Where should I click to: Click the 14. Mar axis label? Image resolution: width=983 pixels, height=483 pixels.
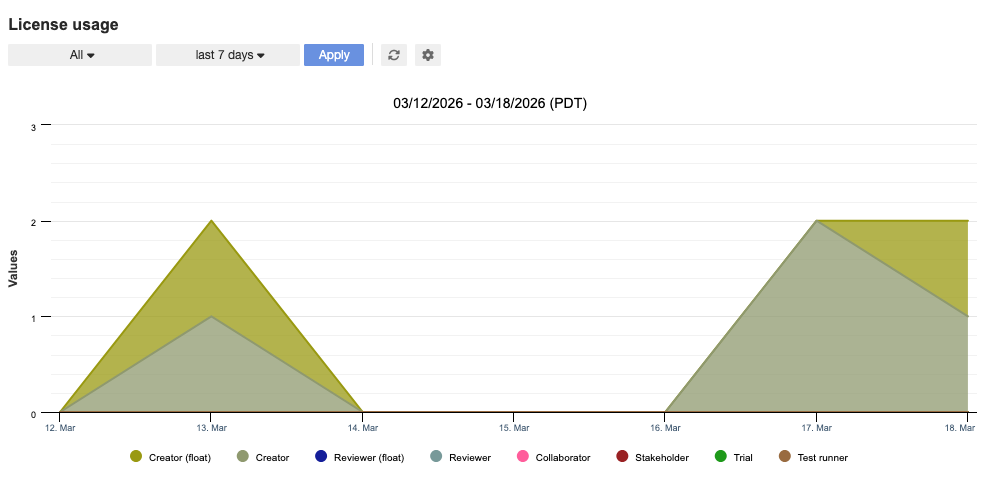(363, 428)
